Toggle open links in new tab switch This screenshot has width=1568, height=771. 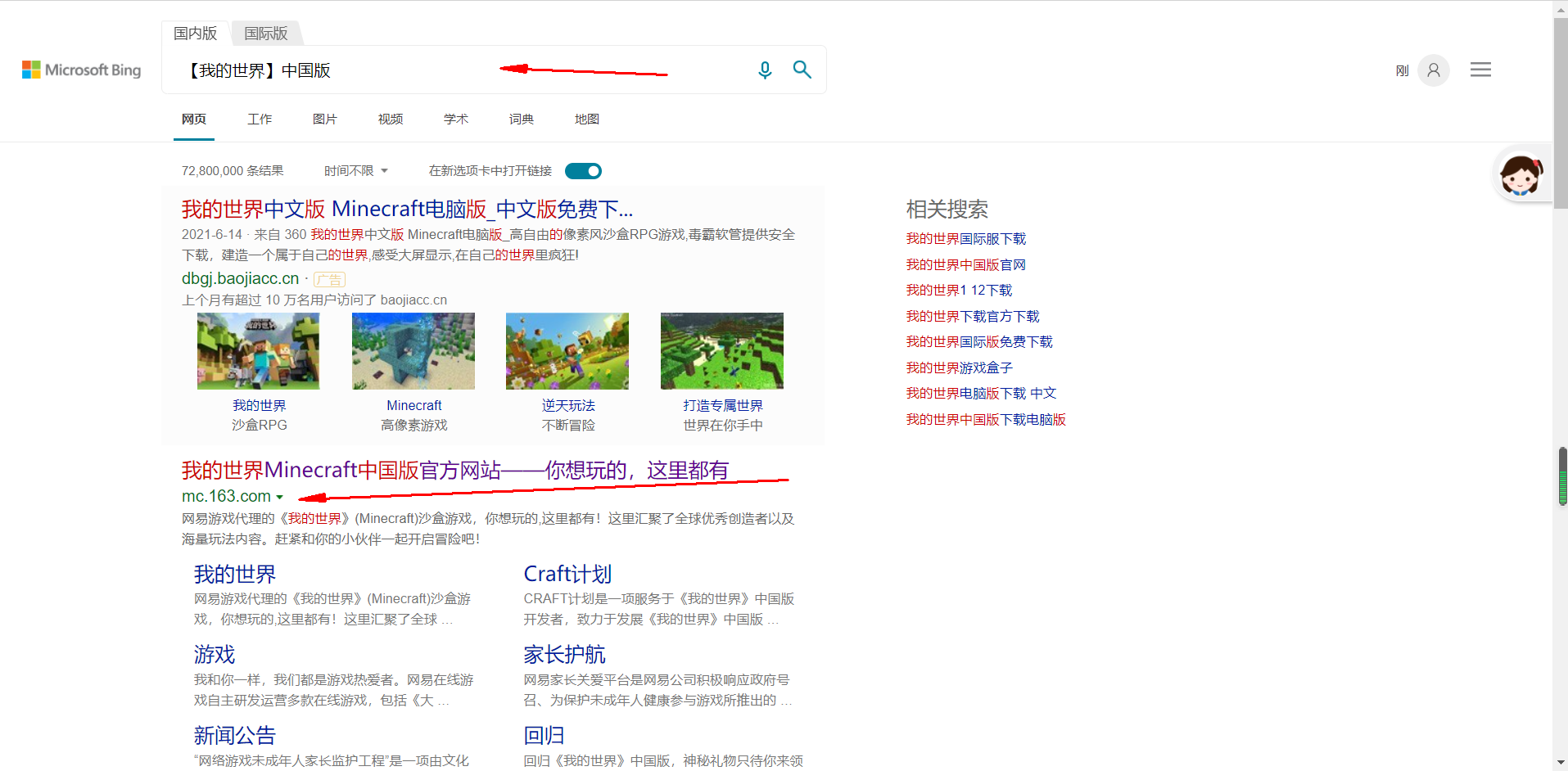point(584,171)
